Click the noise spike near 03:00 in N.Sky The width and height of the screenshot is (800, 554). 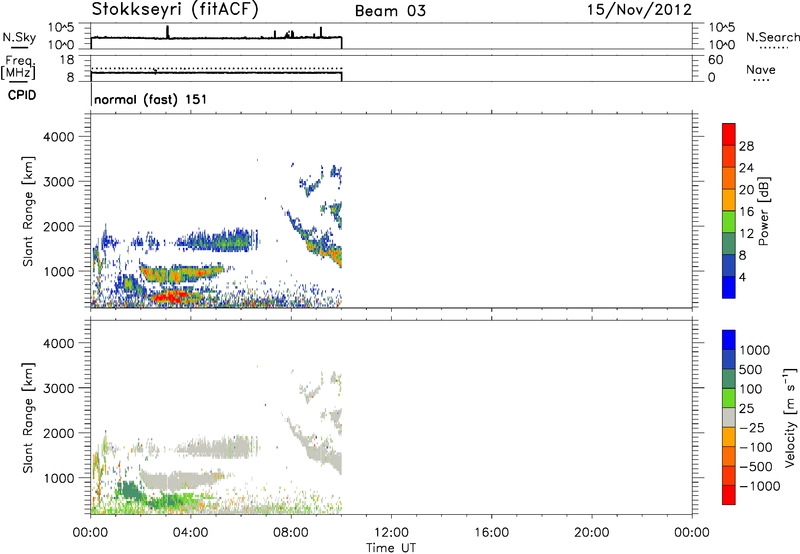pyautogui.click(x=167, y=32)
